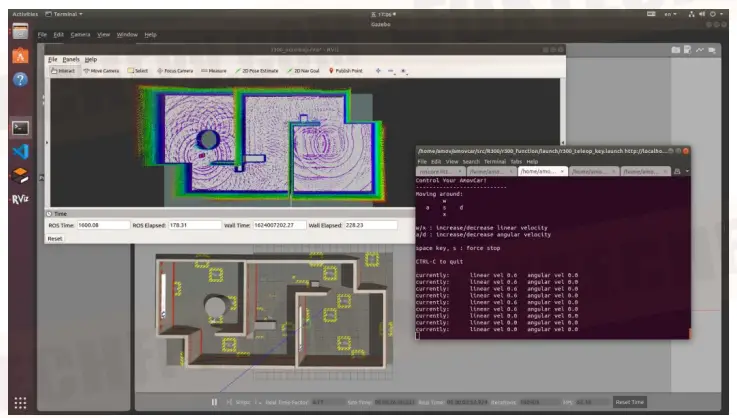Select the Interact tool in RViz
The height and width of the screenshot is (418, 737).
63,71
